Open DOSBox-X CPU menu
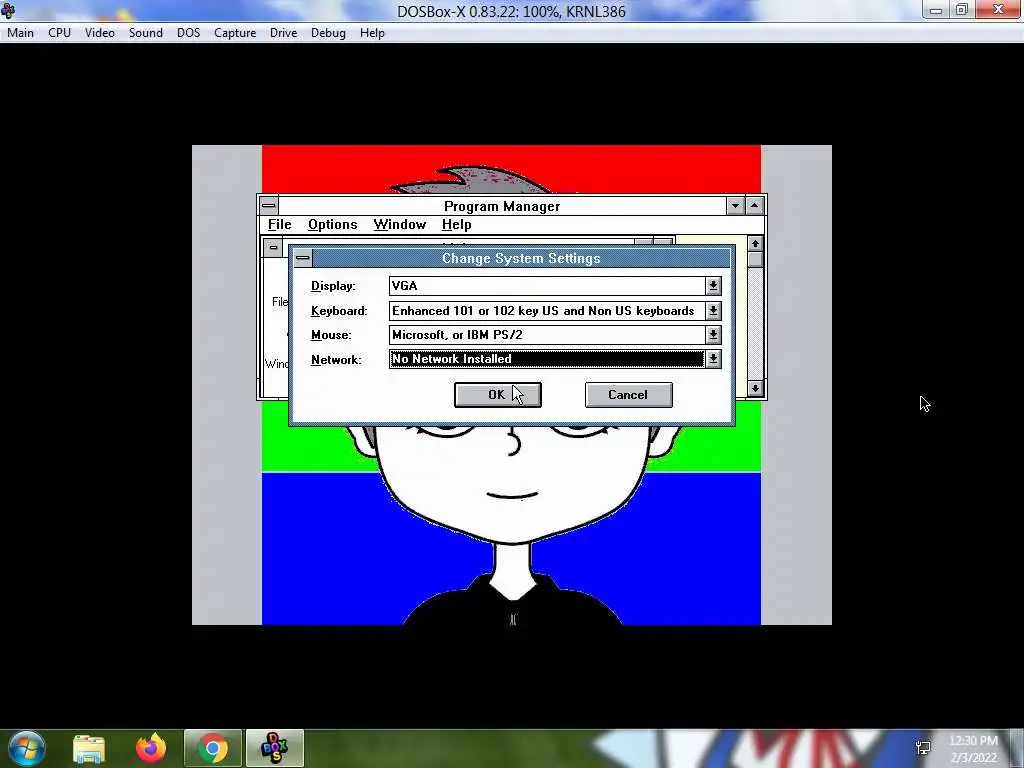The width and height of the screenshot is (1024, 768). [59, 33]
